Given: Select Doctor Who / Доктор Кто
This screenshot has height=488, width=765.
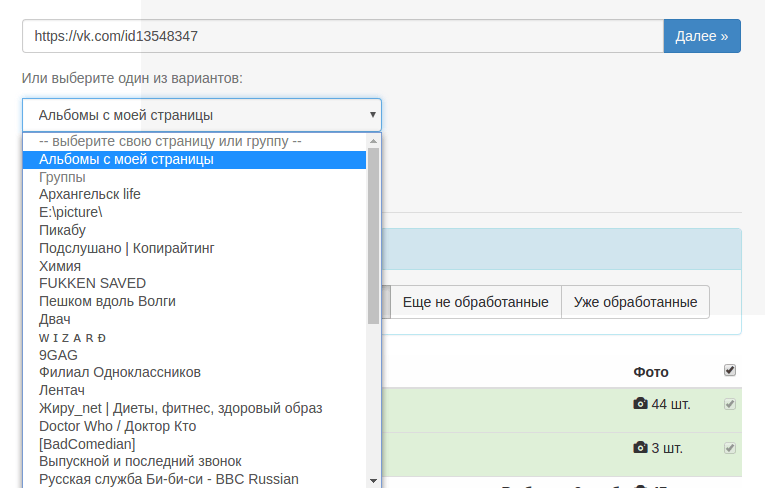Looking at the screenshot, I should (x=194, y=426).
